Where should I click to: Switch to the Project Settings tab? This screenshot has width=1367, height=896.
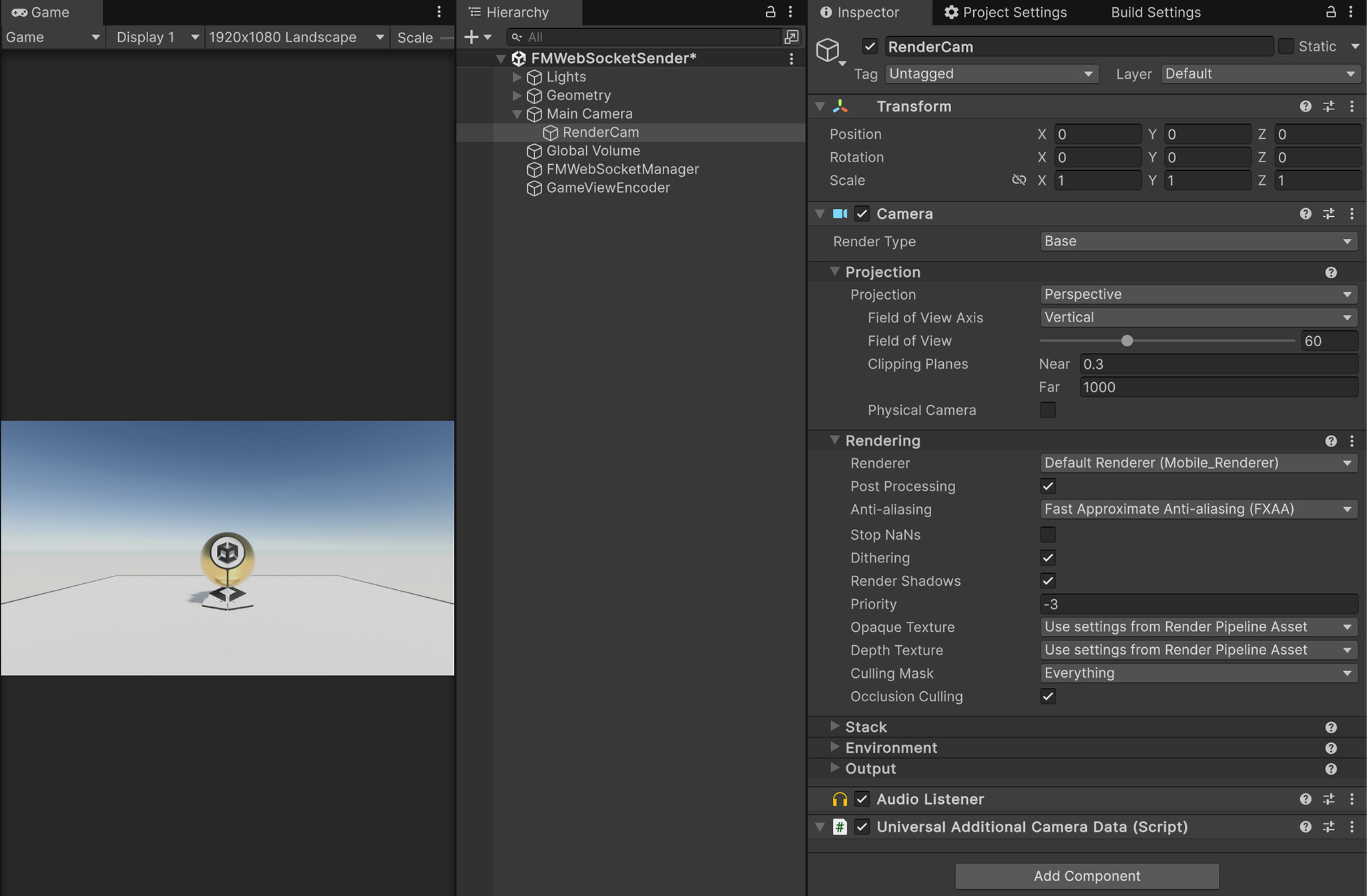pyautogui.click(x=1005, y=12)
